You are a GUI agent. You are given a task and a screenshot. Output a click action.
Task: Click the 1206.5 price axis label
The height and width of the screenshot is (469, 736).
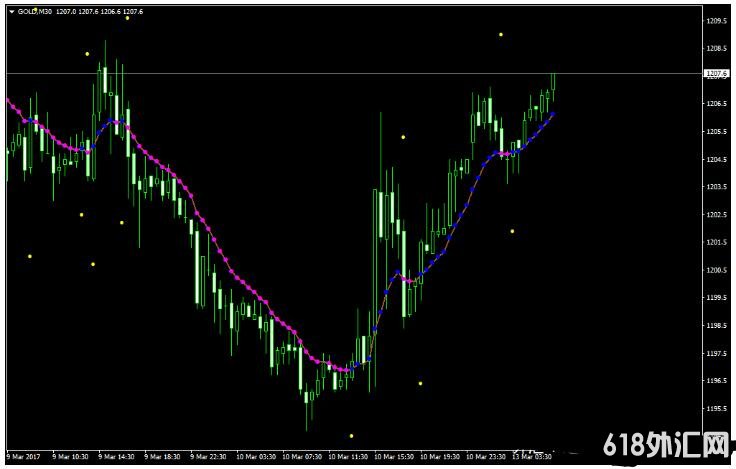(716, 104)
